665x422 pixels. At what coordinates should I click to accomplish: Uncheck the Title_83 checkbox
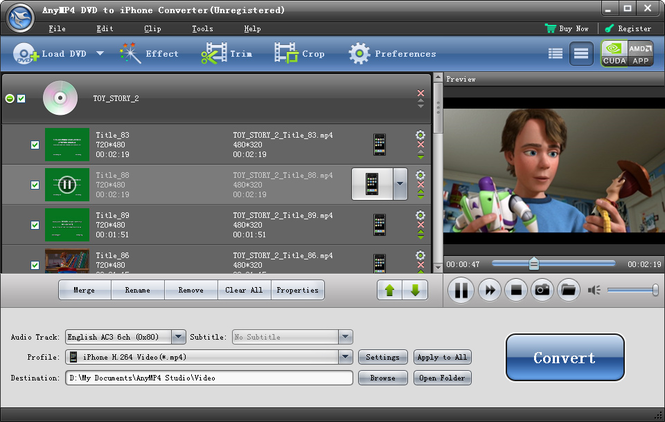click(x=35, y=145)
